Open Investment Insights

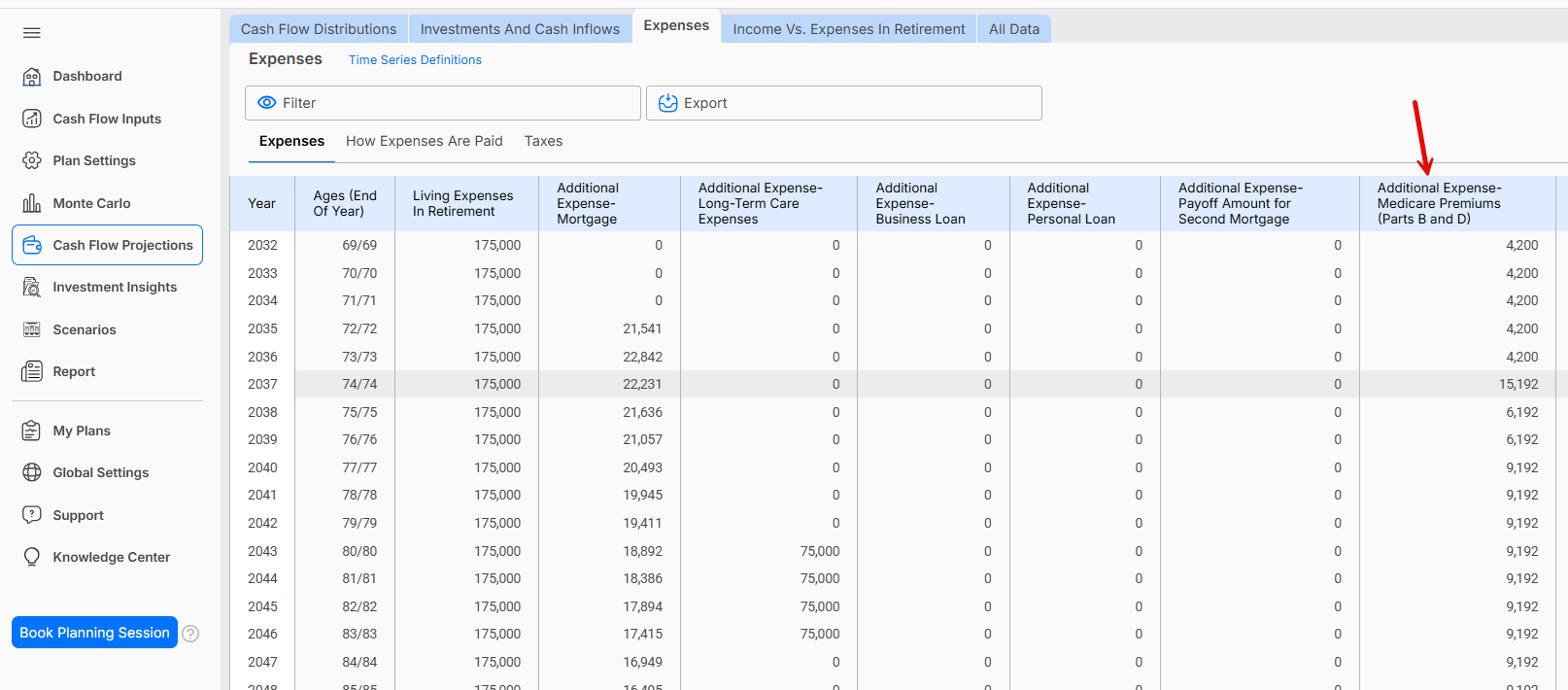[115, 287]
